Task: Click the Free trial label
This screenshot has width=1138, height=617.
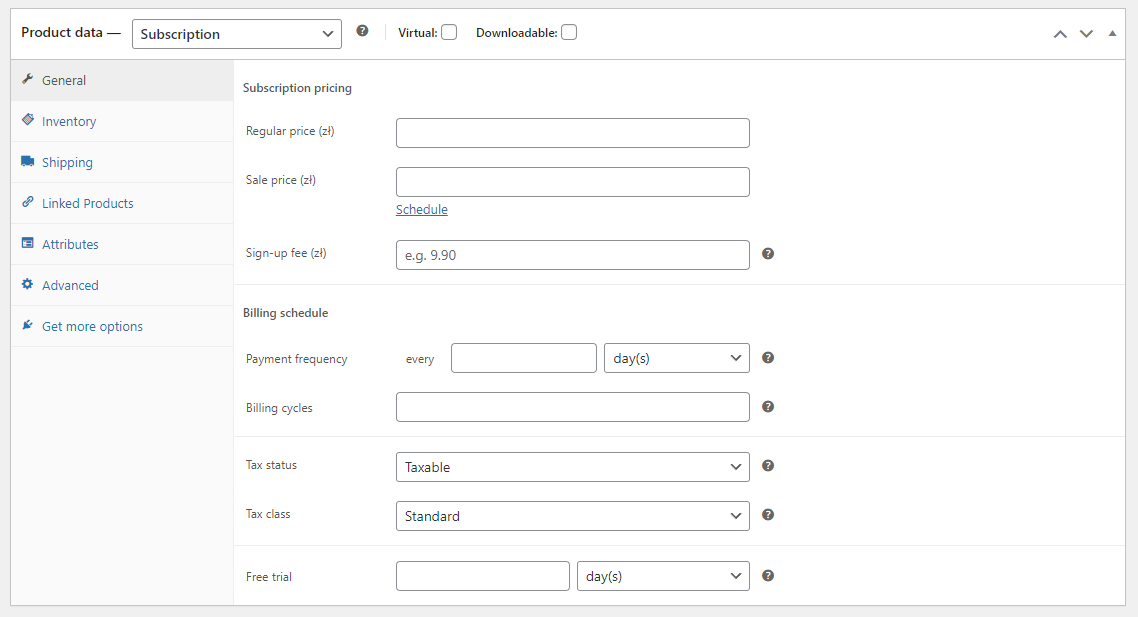Action: pyautogui.click(x=269, y=577)
